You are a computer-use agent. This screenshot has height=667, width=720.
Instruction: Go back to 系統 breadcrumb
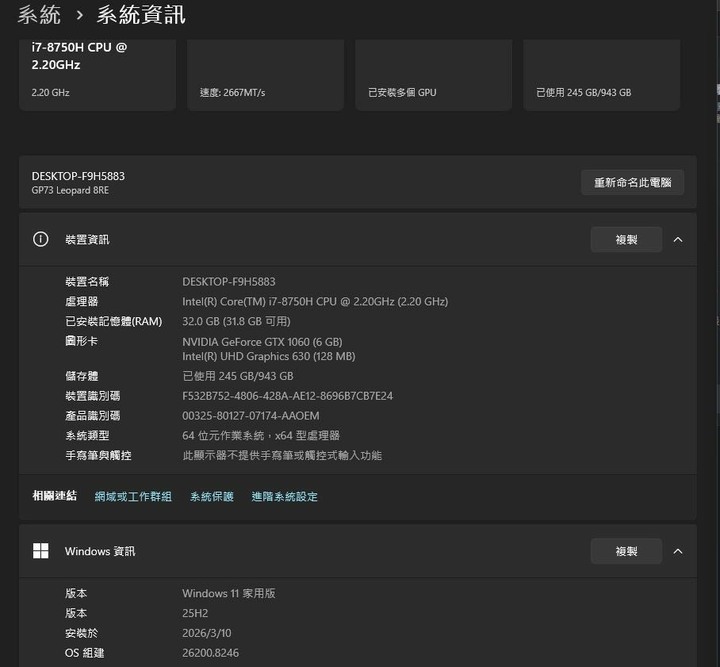[x=39, y=15]
